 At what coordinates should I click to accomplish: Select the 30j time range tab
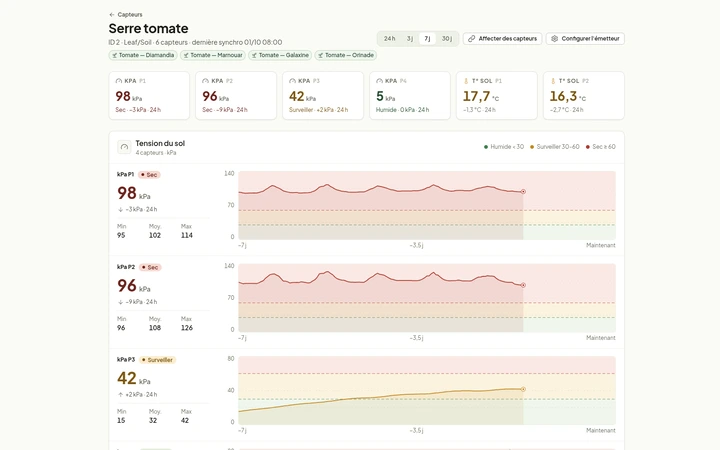(447, 39)
